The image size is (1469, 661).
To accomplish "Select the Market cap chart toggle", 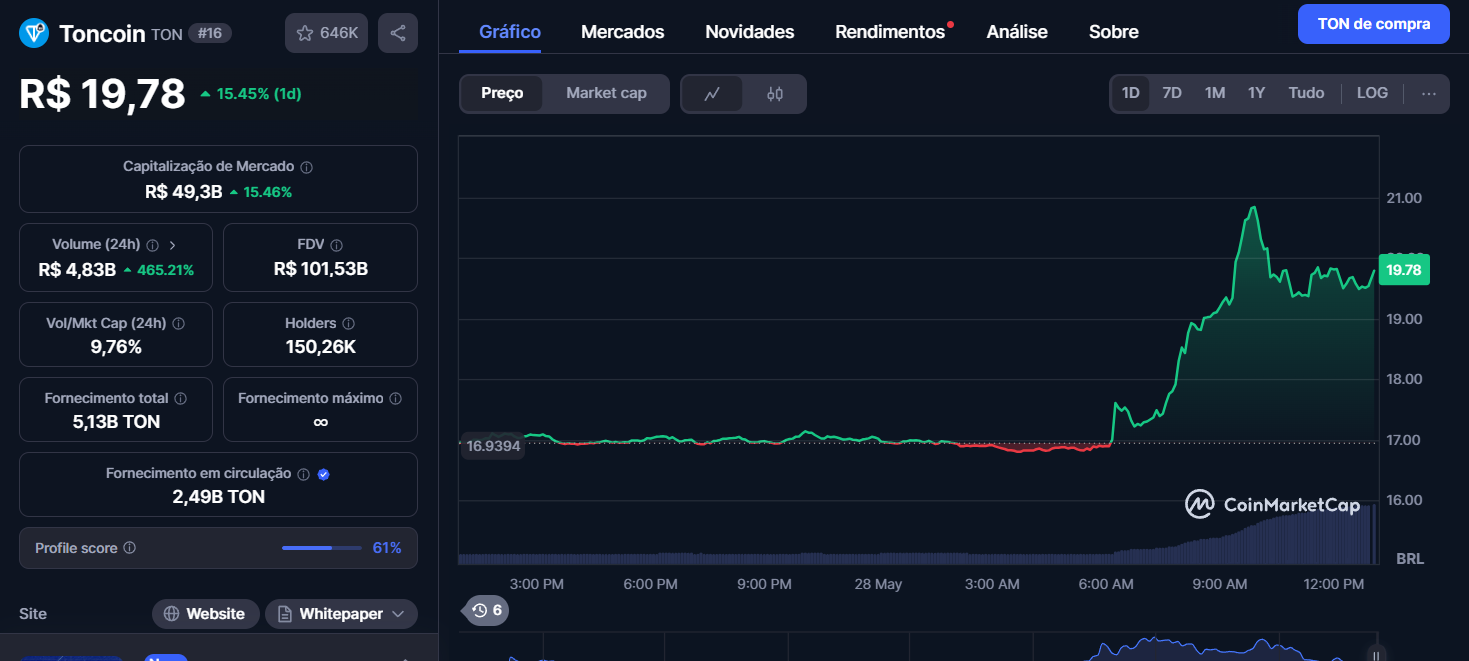I will 606,93.
